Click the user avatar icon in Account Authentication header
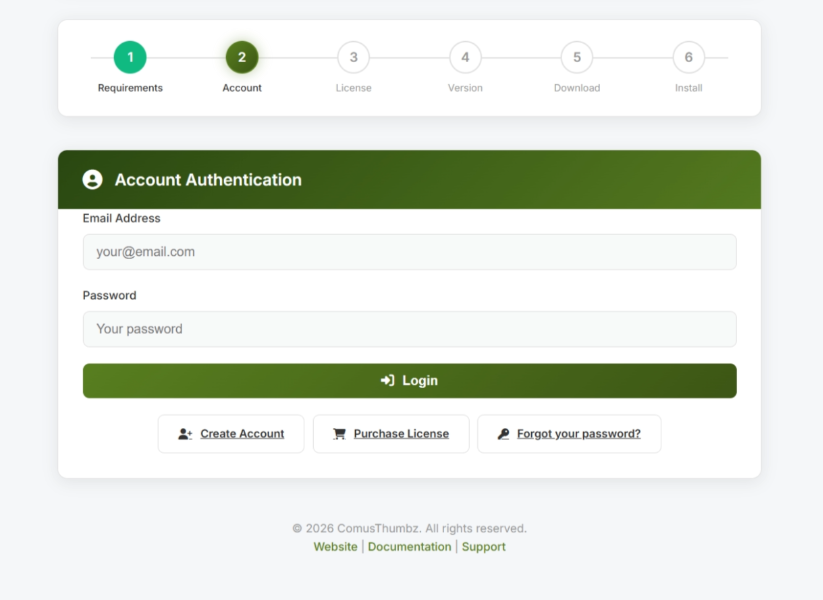 click(92, 180)
